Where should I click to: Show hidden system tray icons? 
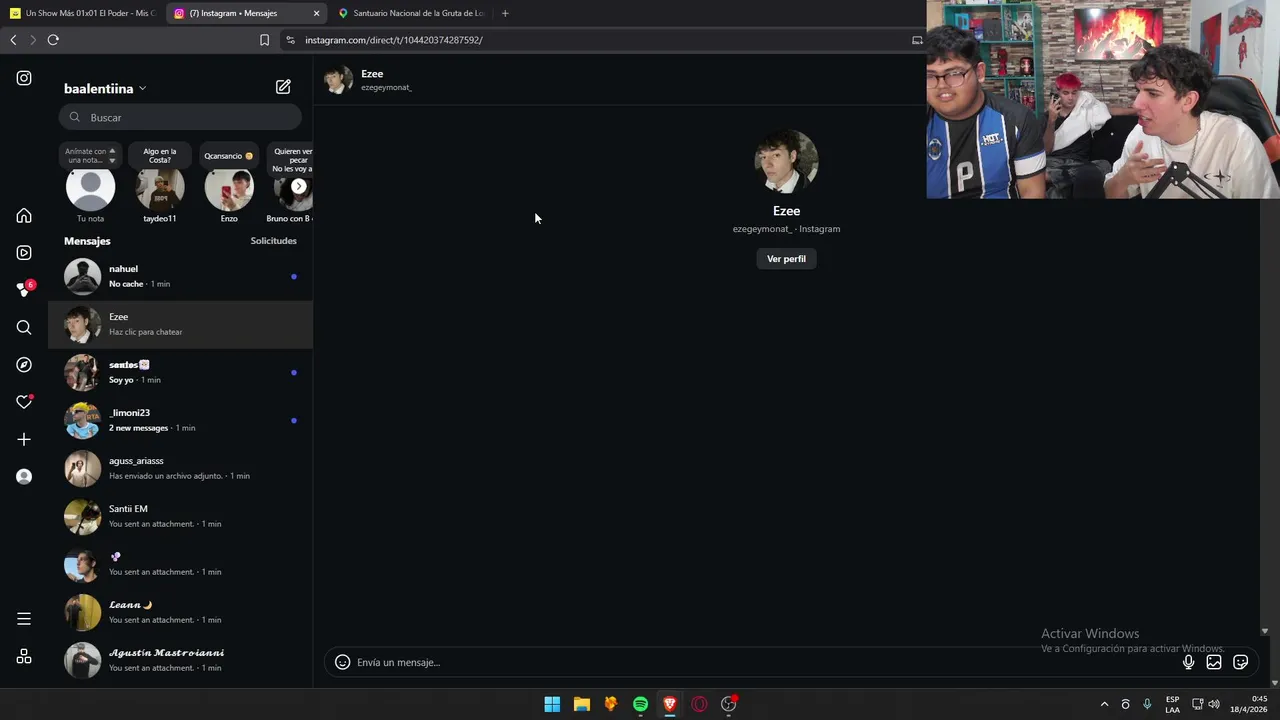pyautogui.click(x=1104, y=704)
